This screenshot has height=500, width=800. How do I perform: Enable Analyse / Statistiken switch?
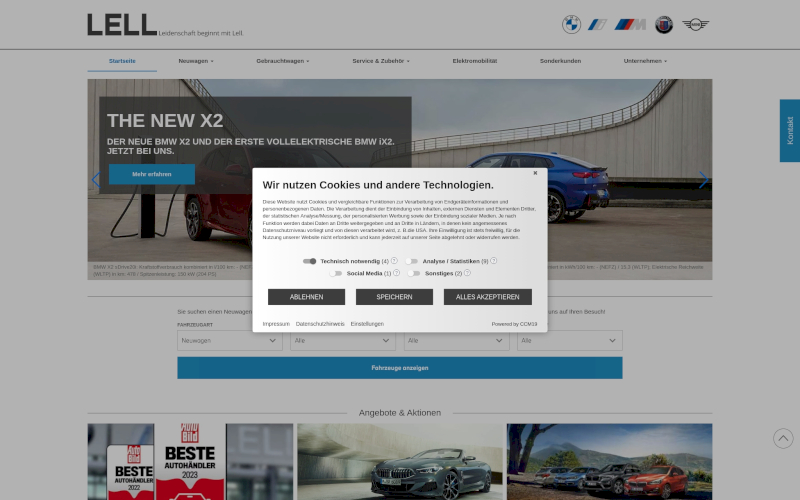pos(411,261)
